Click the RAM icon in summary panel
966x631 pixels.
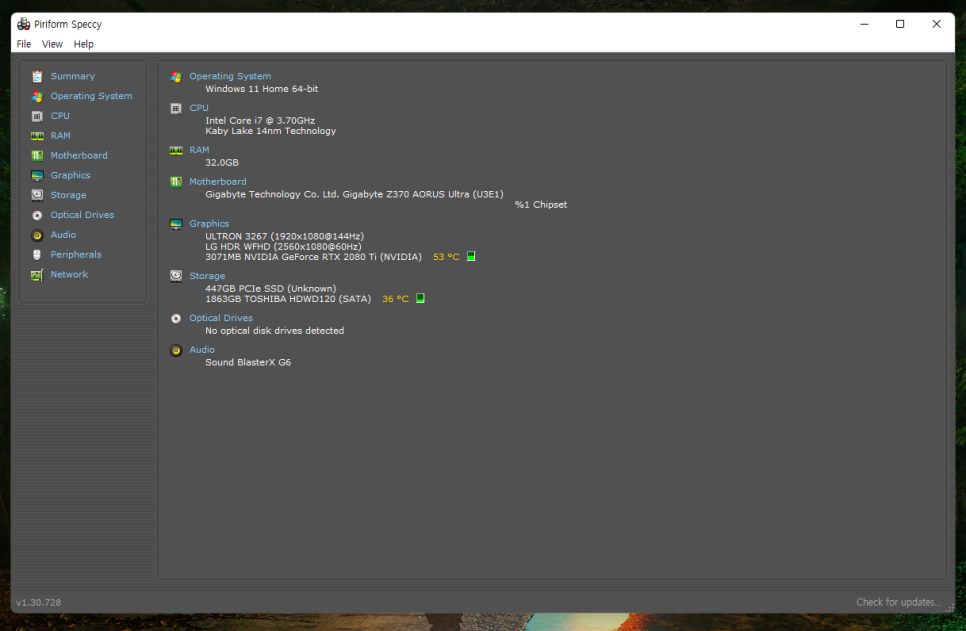tap(176, 150)
